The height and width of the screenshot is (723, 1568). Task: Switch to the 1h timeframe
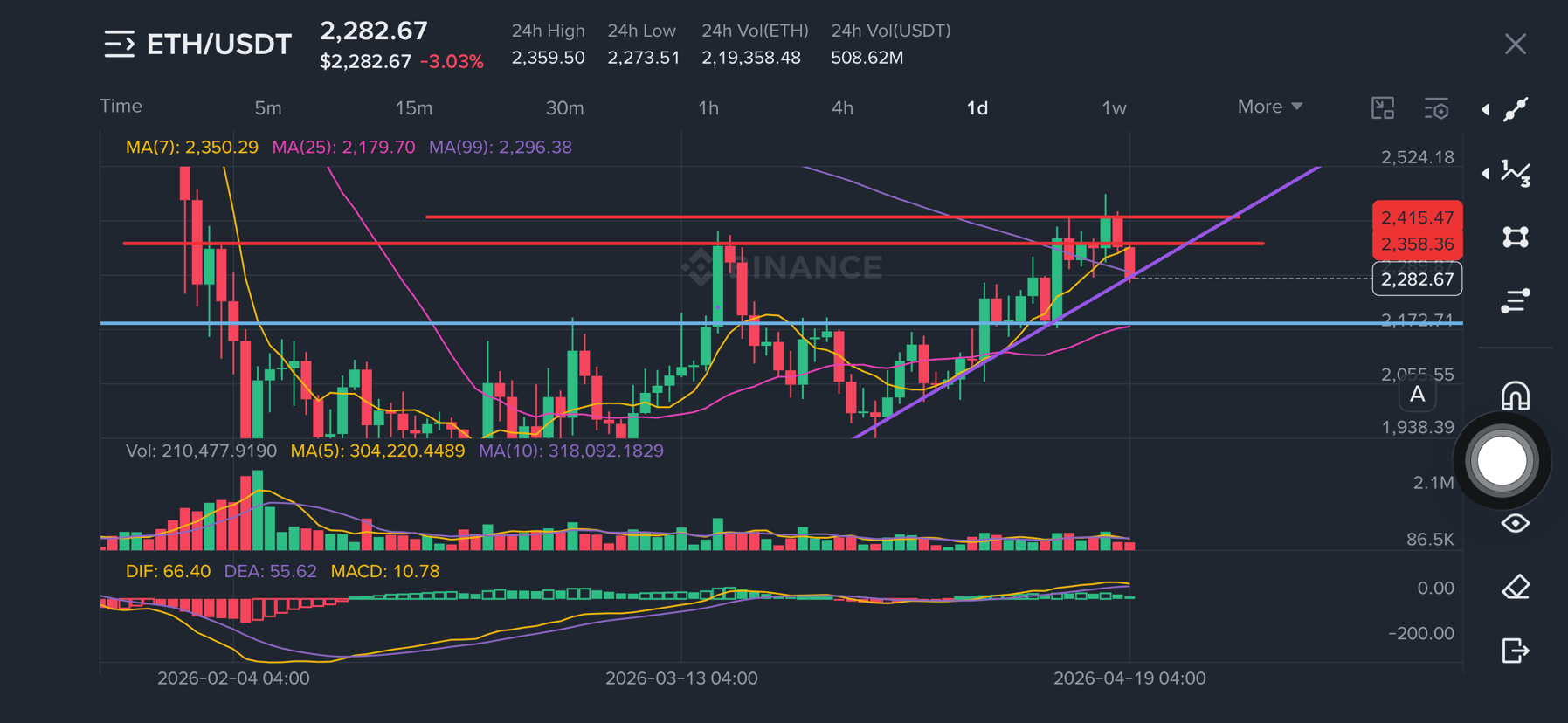pyautogui.click(x=708, y=108)
